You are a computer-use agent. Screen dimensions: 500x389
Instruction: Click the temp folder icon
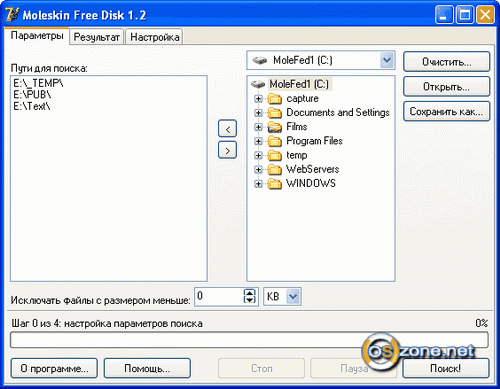275,155
